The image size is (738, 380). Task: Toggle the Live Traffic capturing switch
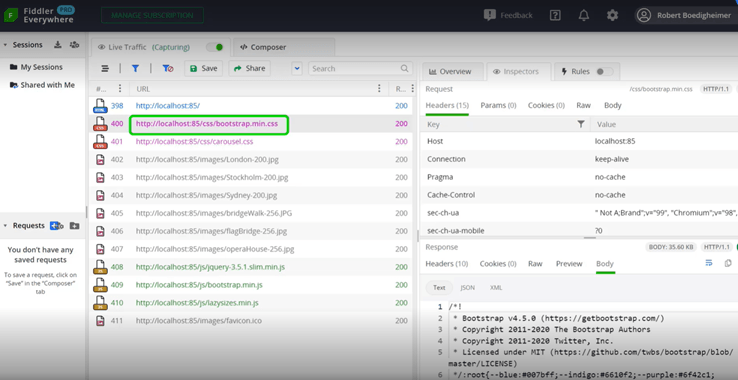[x=215, y=47]
